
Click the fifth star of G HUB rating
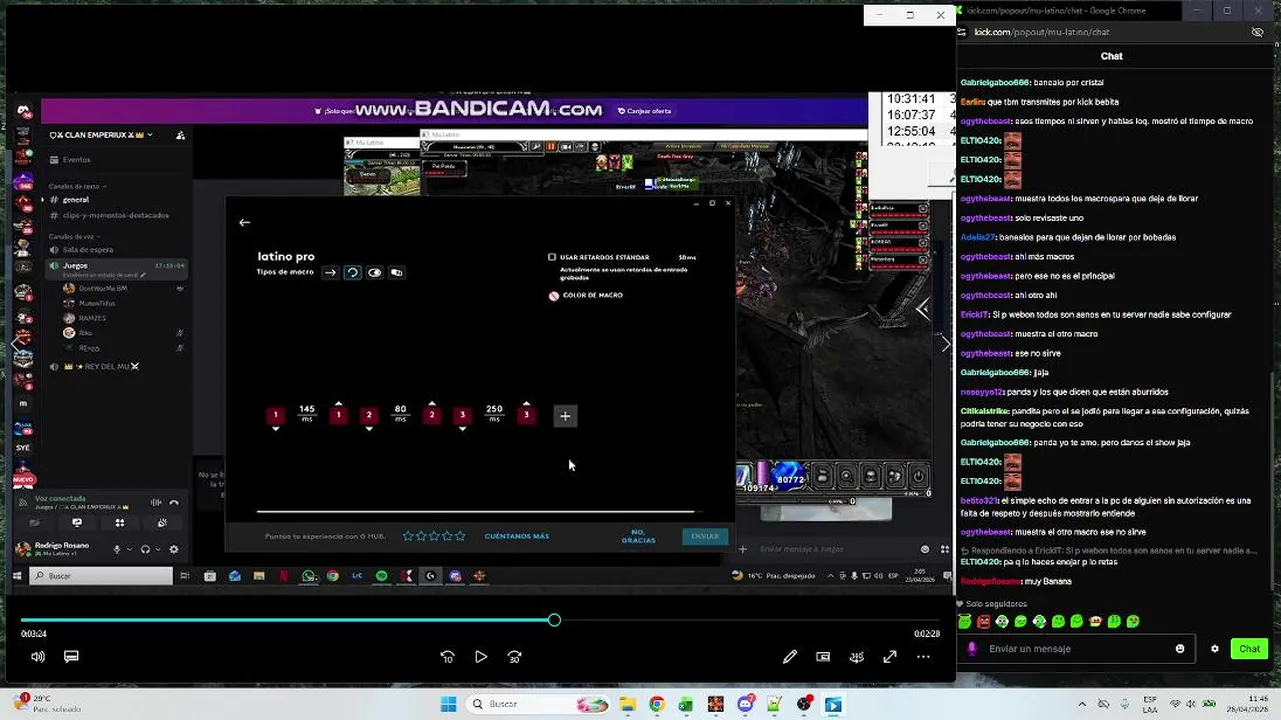click(460, 536)
